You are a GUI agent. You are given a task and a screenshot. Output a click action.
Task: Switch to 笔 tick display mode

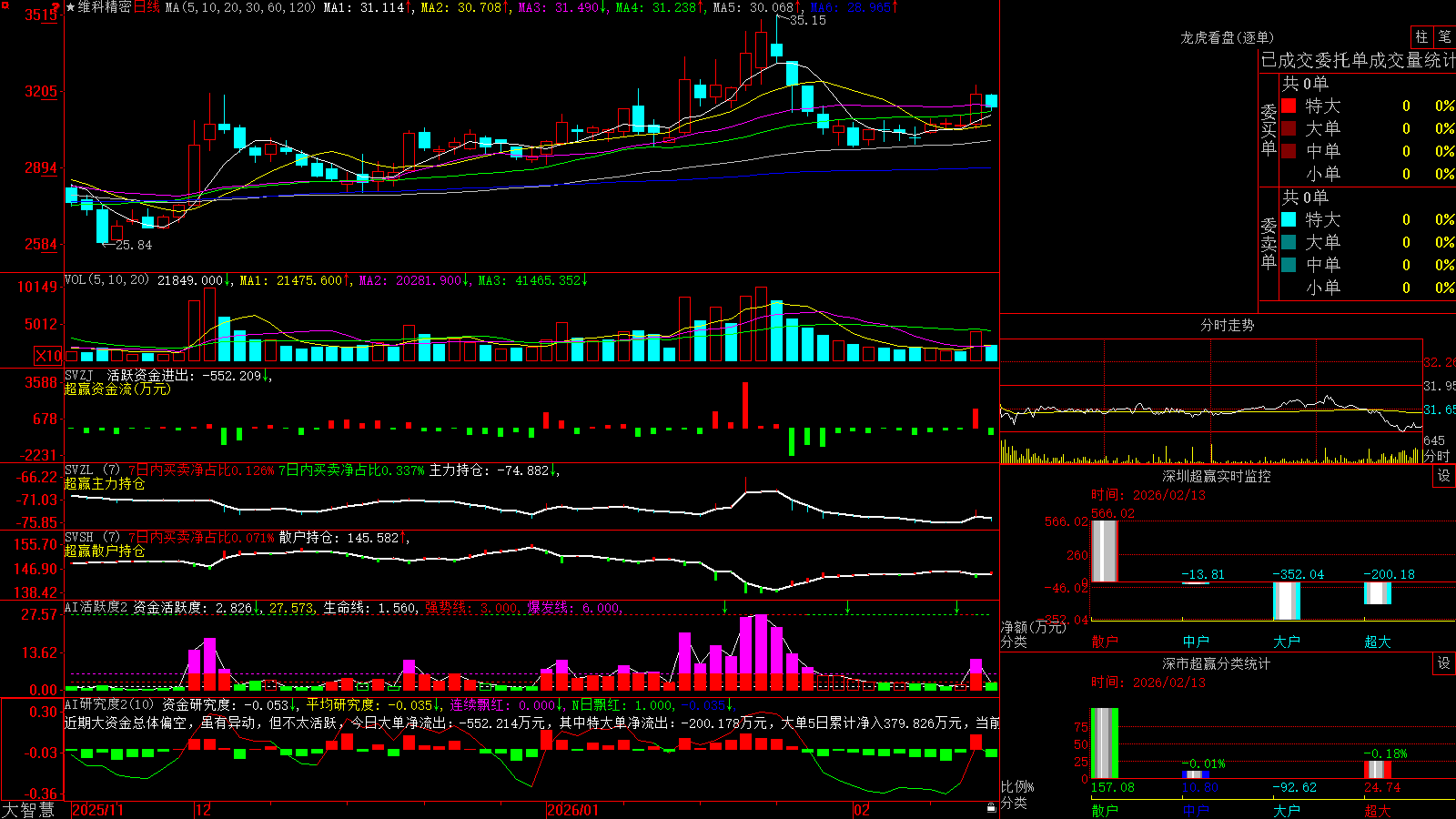pos(1444,36)
